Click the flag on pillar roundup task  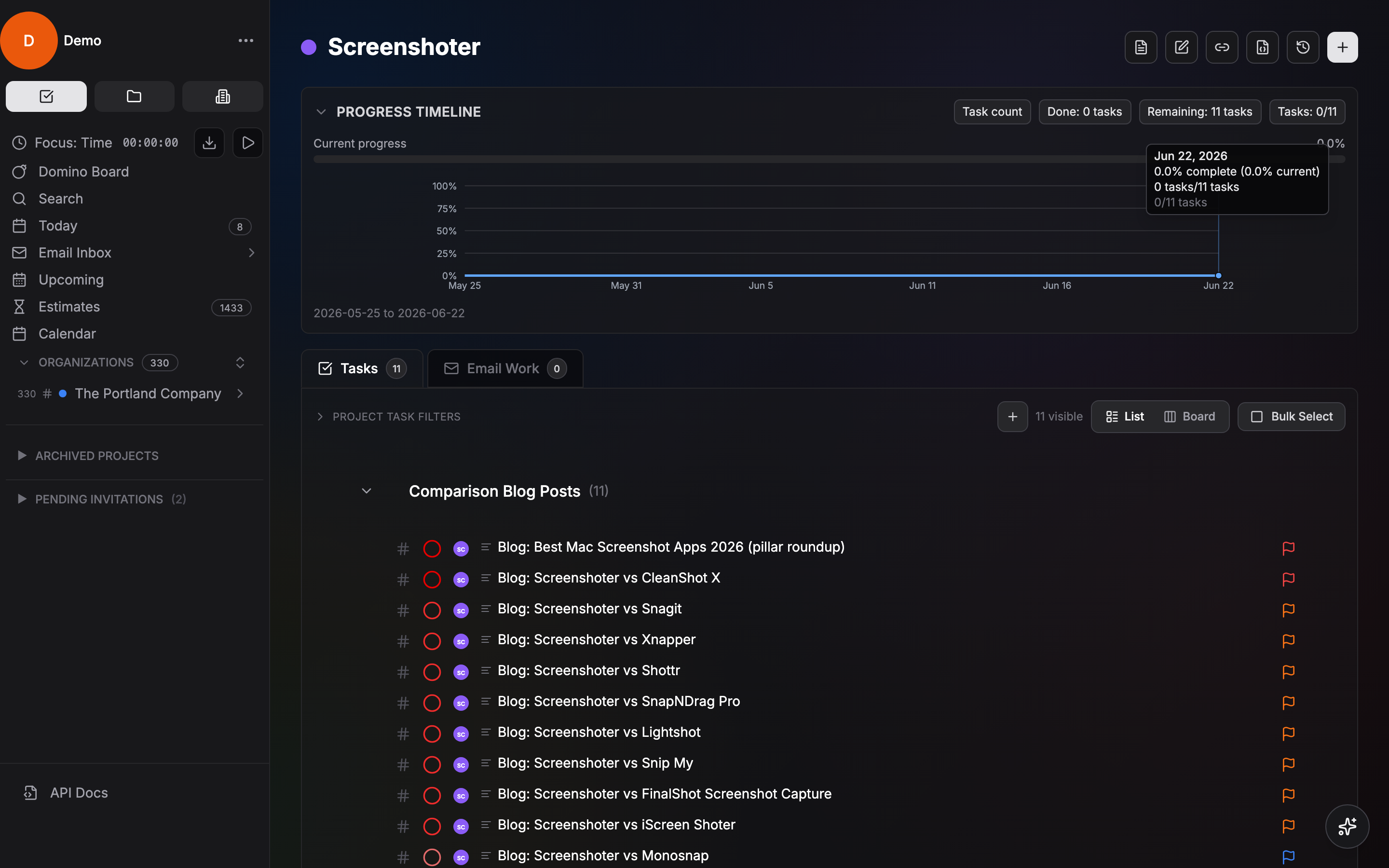click(1289, 548)
